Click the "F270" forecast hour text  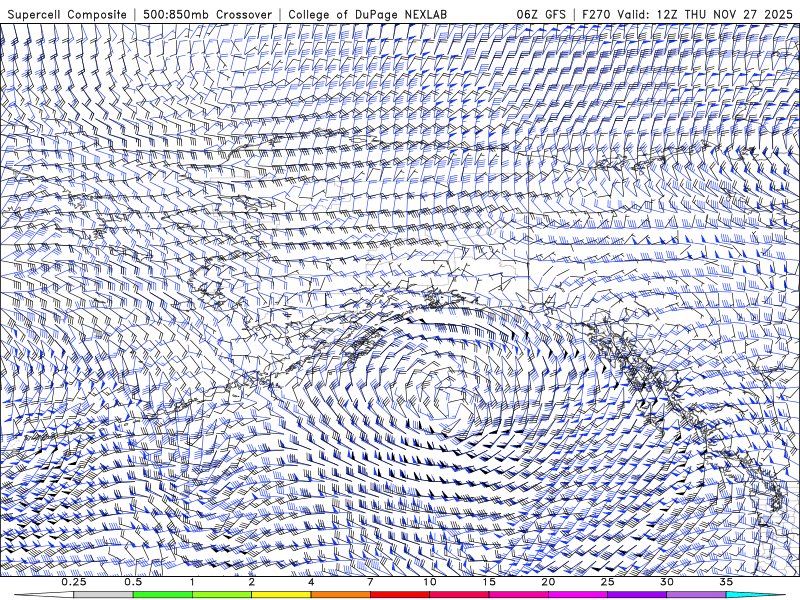pos(597,14)
